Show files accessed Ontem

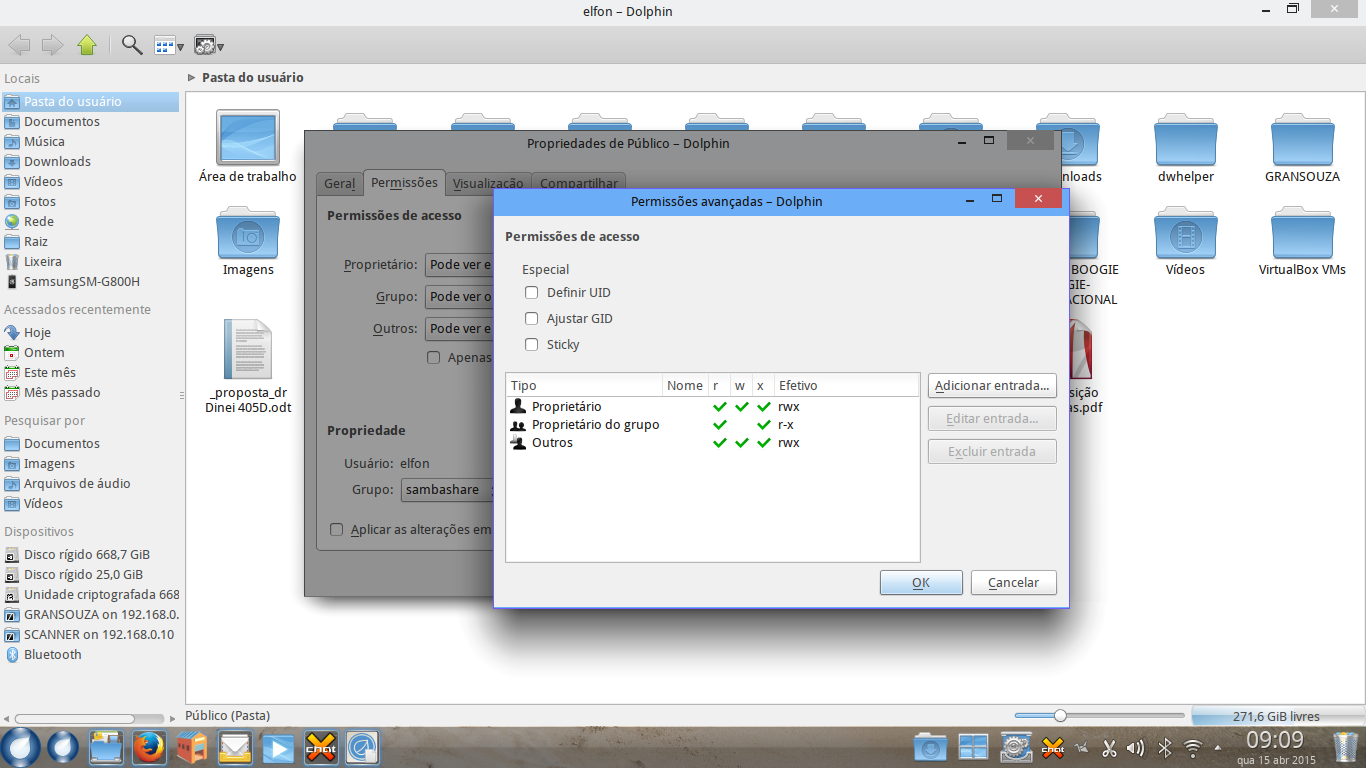[x=44, y=352]
